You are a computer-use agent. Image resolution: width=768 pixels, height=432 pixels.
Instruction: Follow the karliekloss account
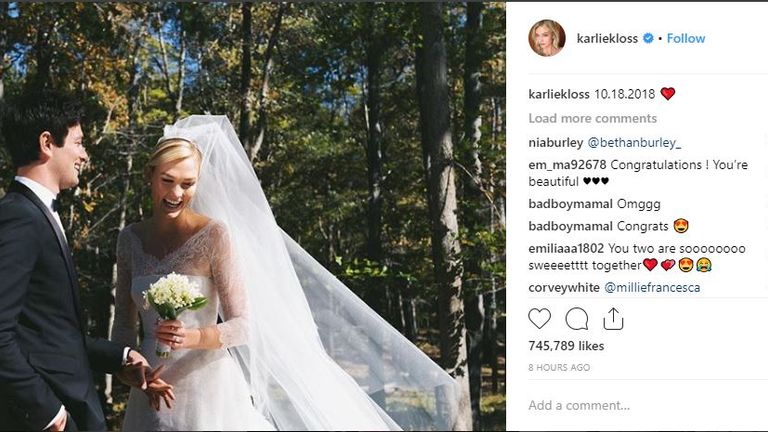point(686,38)
